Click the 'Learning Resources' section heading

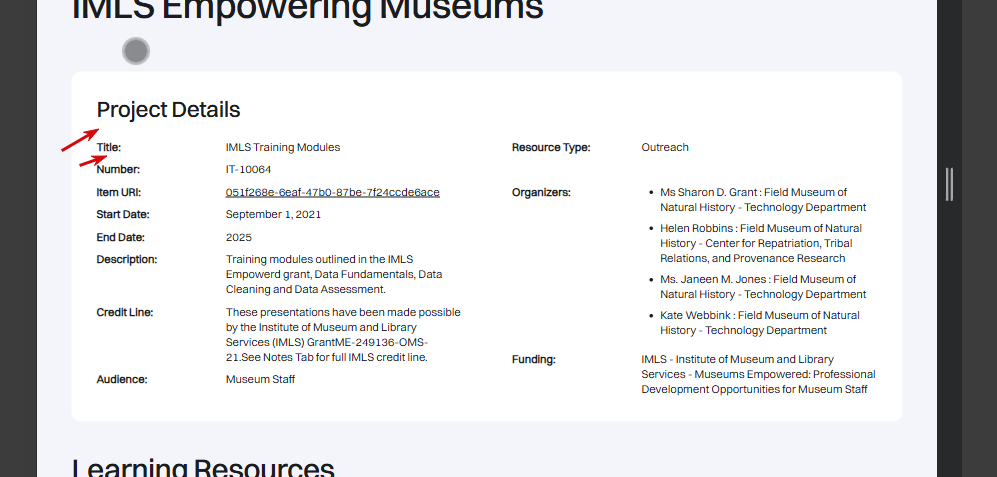click(203, 467)
